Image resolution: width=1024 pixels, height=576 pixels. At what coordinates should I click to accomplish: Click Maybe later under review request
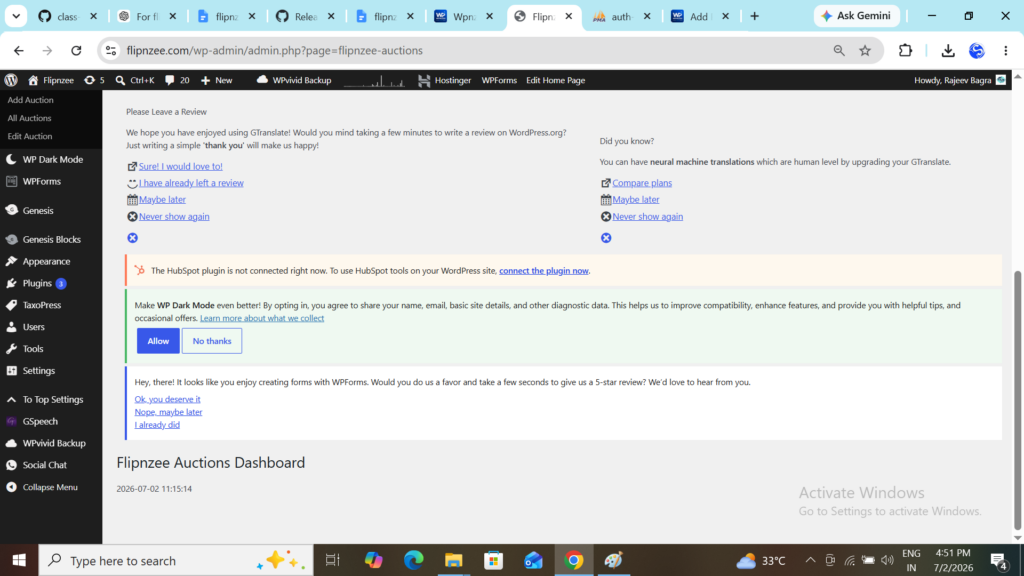coord(162,199)
